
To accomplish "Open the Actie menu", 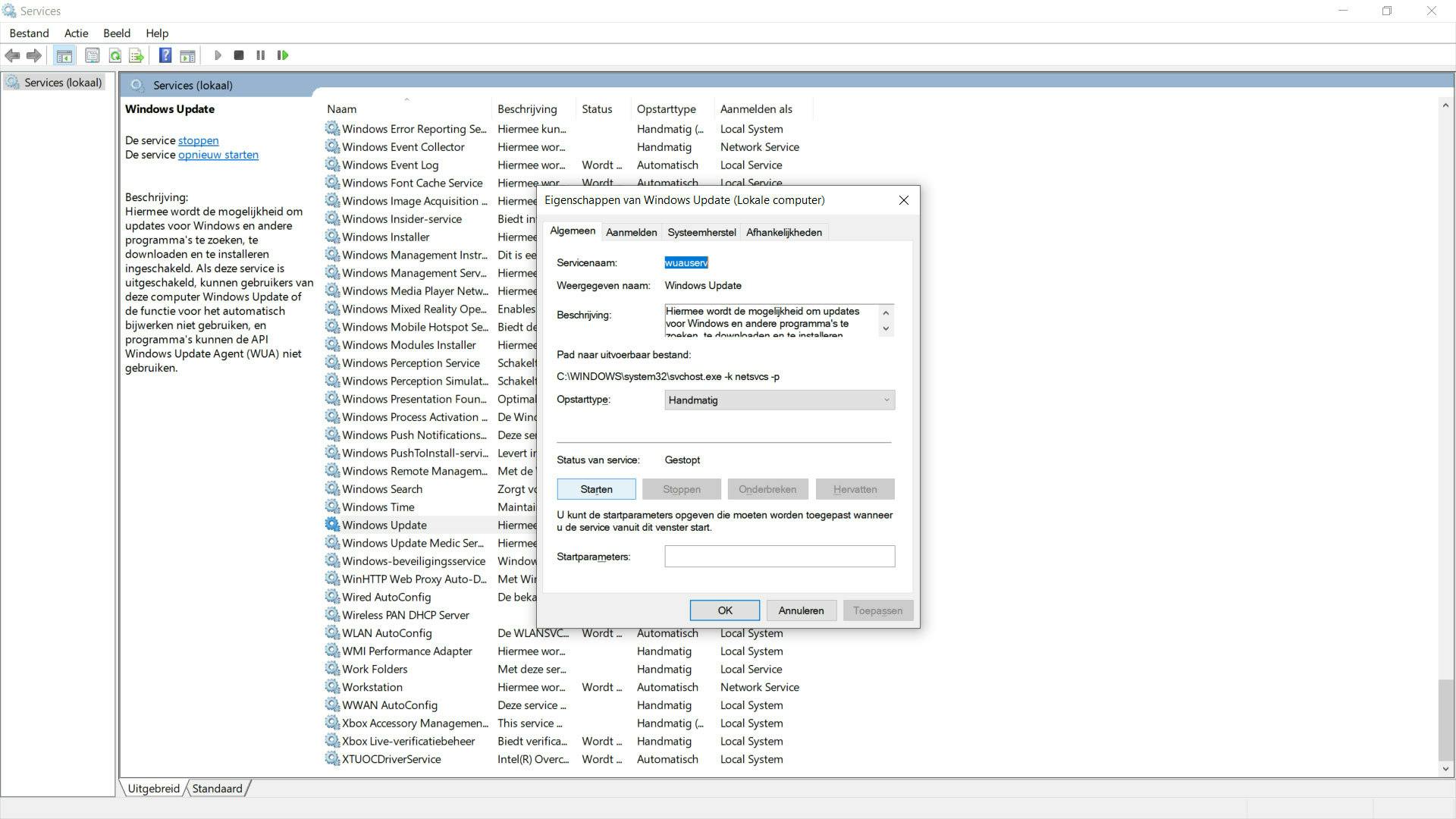I will [76, 33].
